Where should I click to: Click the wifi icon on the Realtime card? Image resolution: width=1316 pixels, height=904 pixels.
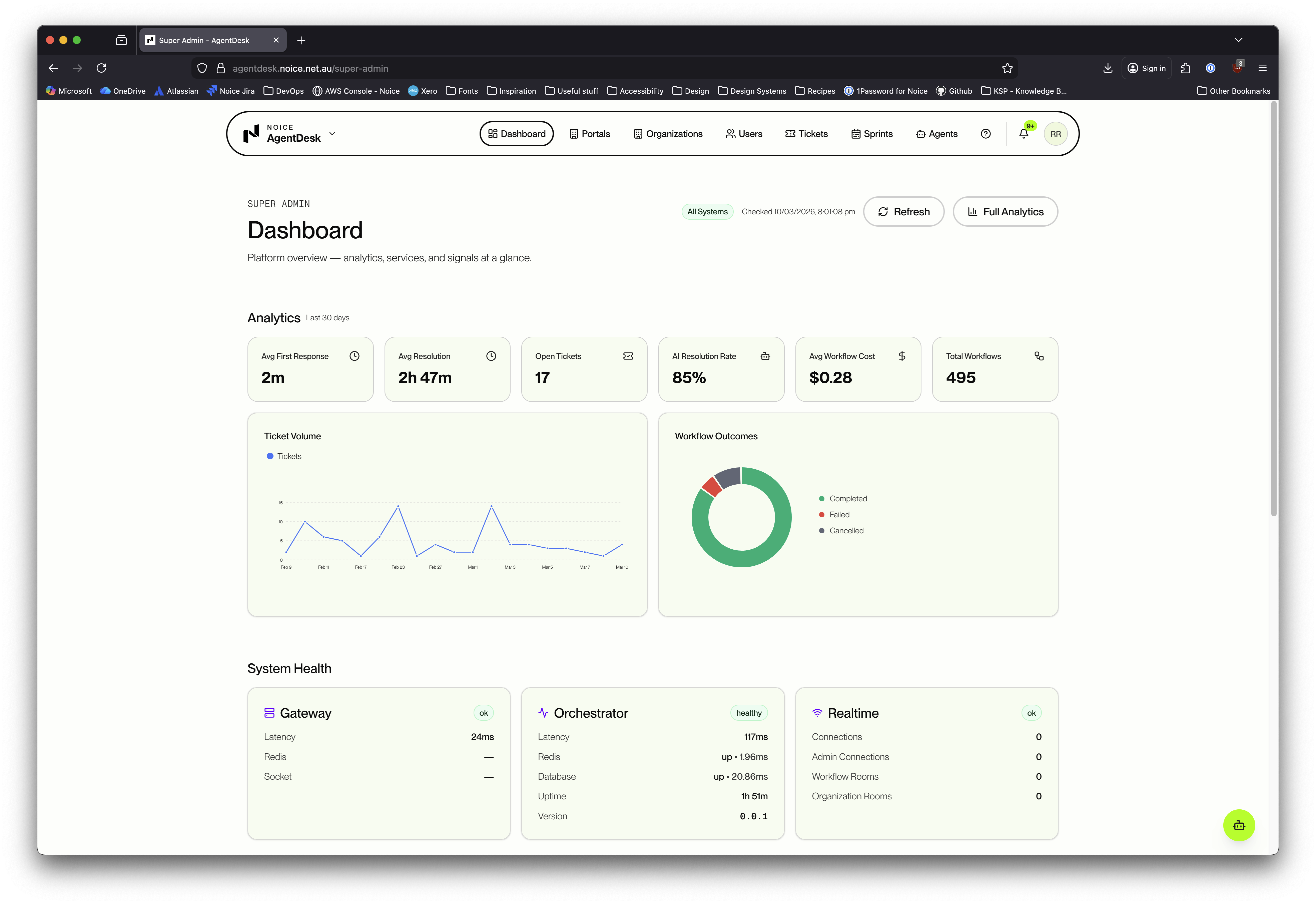pyautogui.click(x=817, y=713)
